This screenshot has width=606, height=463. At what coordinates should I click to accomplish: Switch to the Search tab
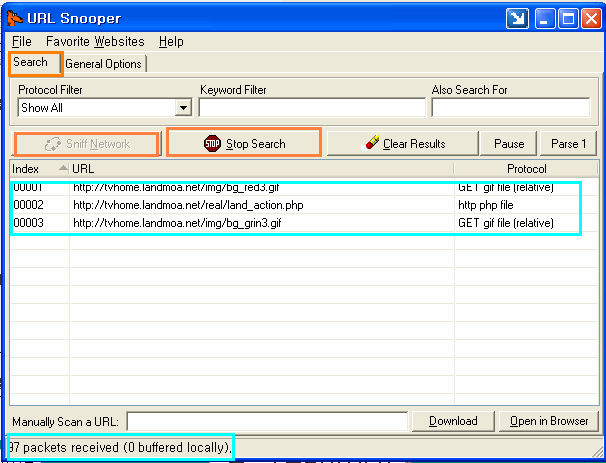pyautogui.click(x=34, y=63)
